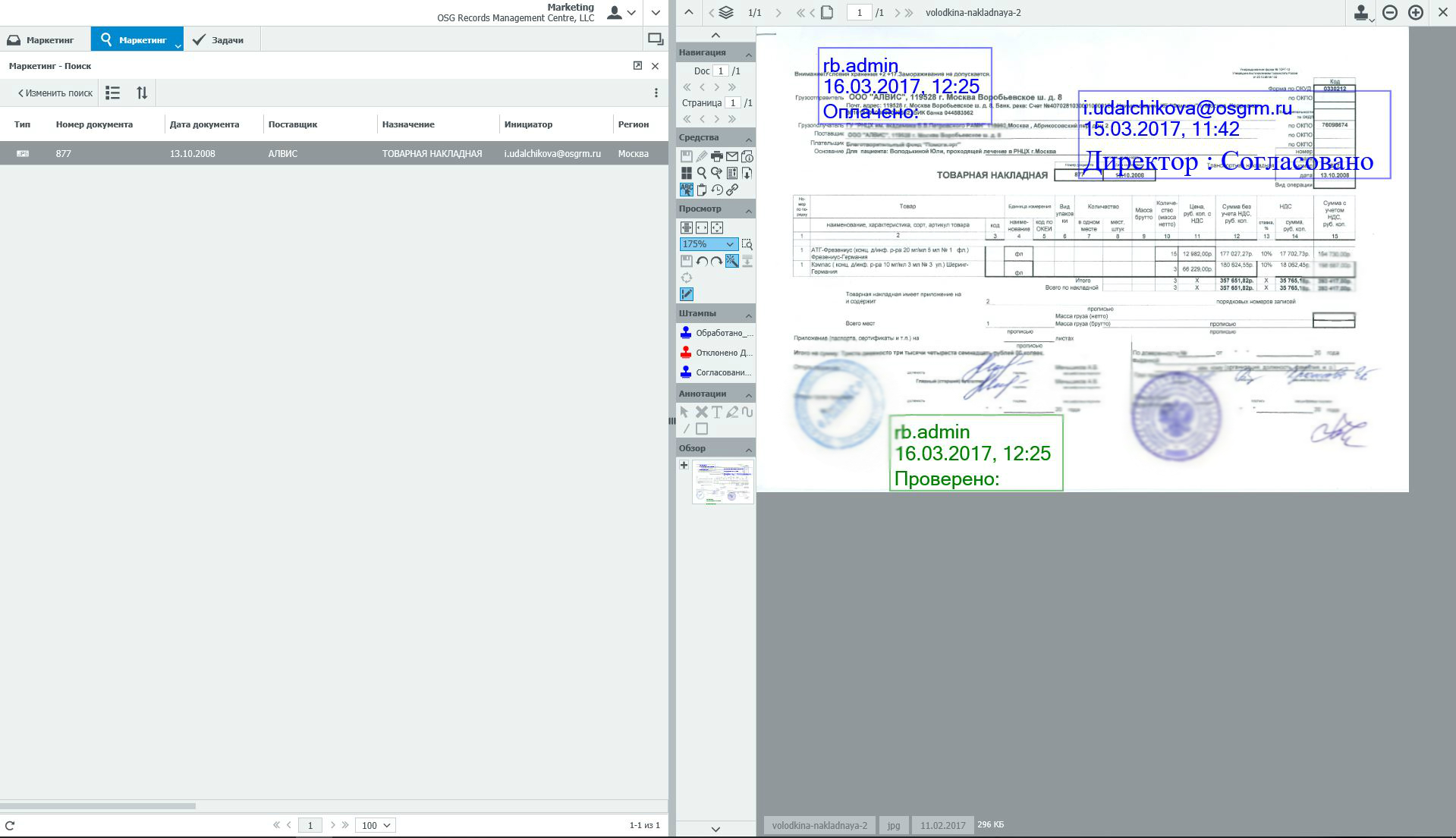Click the email envelope icon
The image size is (1456, 838).
731,156
